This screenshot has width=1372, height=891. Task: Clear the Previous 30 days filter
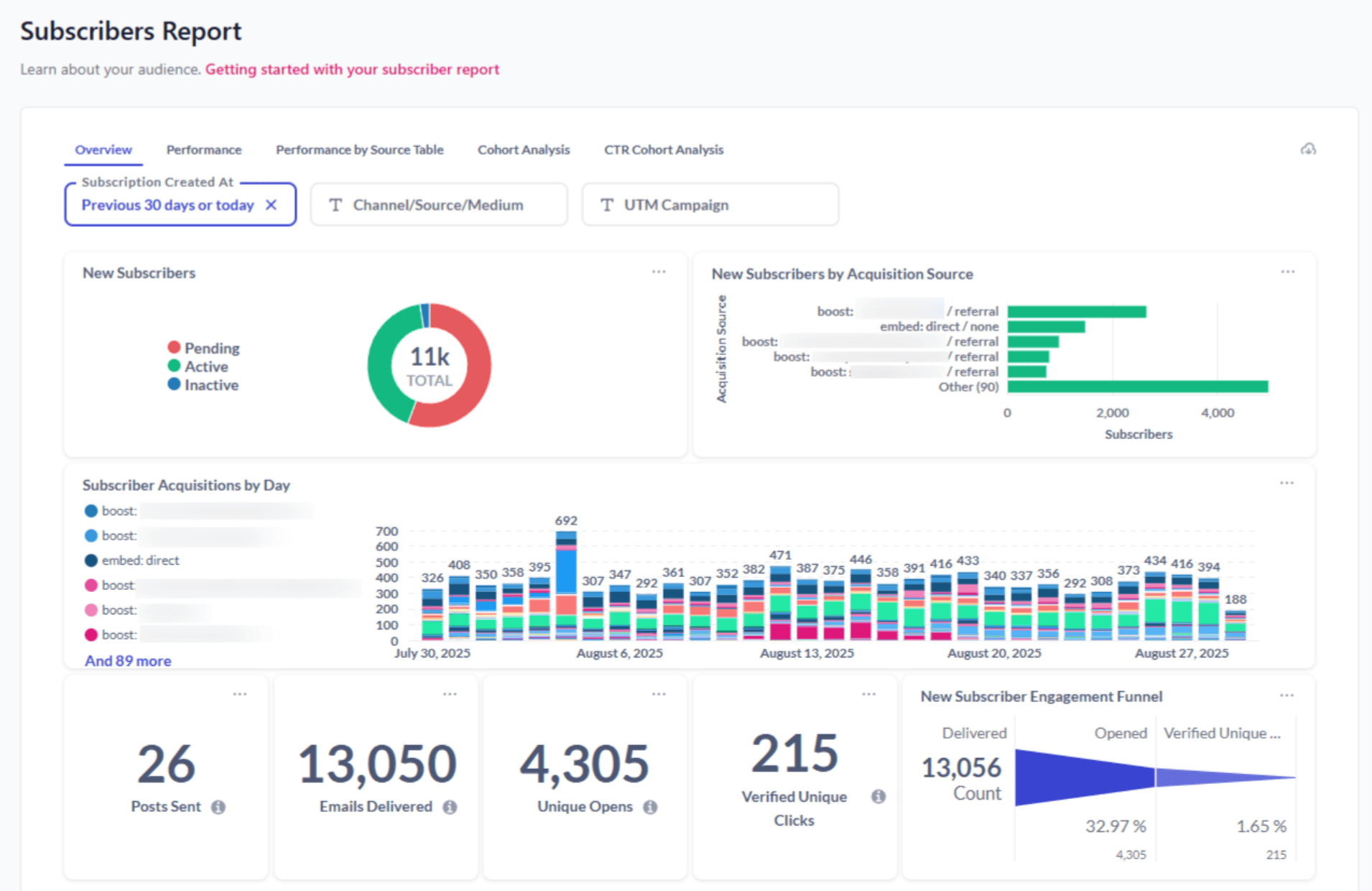click(272, 205)
